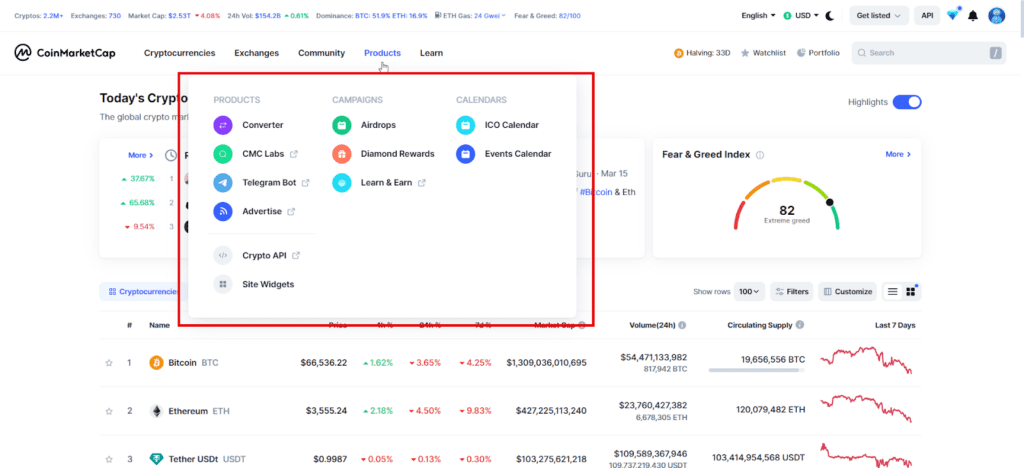Image resolution: width=1024 pixels, height=468 pixels.
Task: Click Circulating Supply info icon
Action: tap(800, 325)
